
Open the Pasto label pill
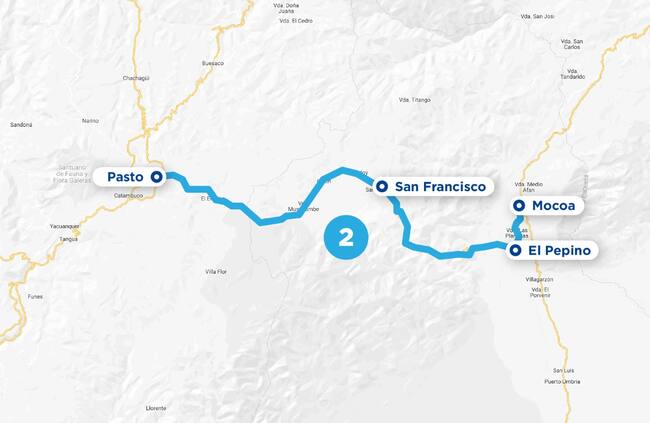pos(130,177)
